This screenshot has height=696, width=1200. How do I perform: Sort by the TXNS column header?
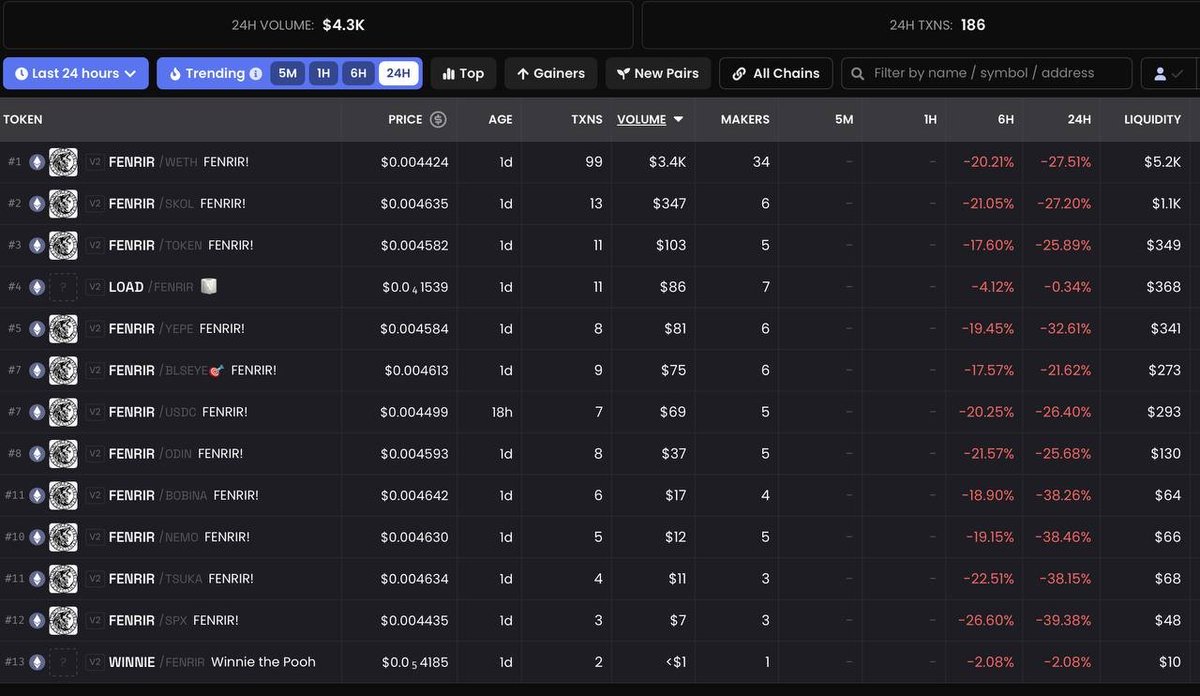point(587,119)
